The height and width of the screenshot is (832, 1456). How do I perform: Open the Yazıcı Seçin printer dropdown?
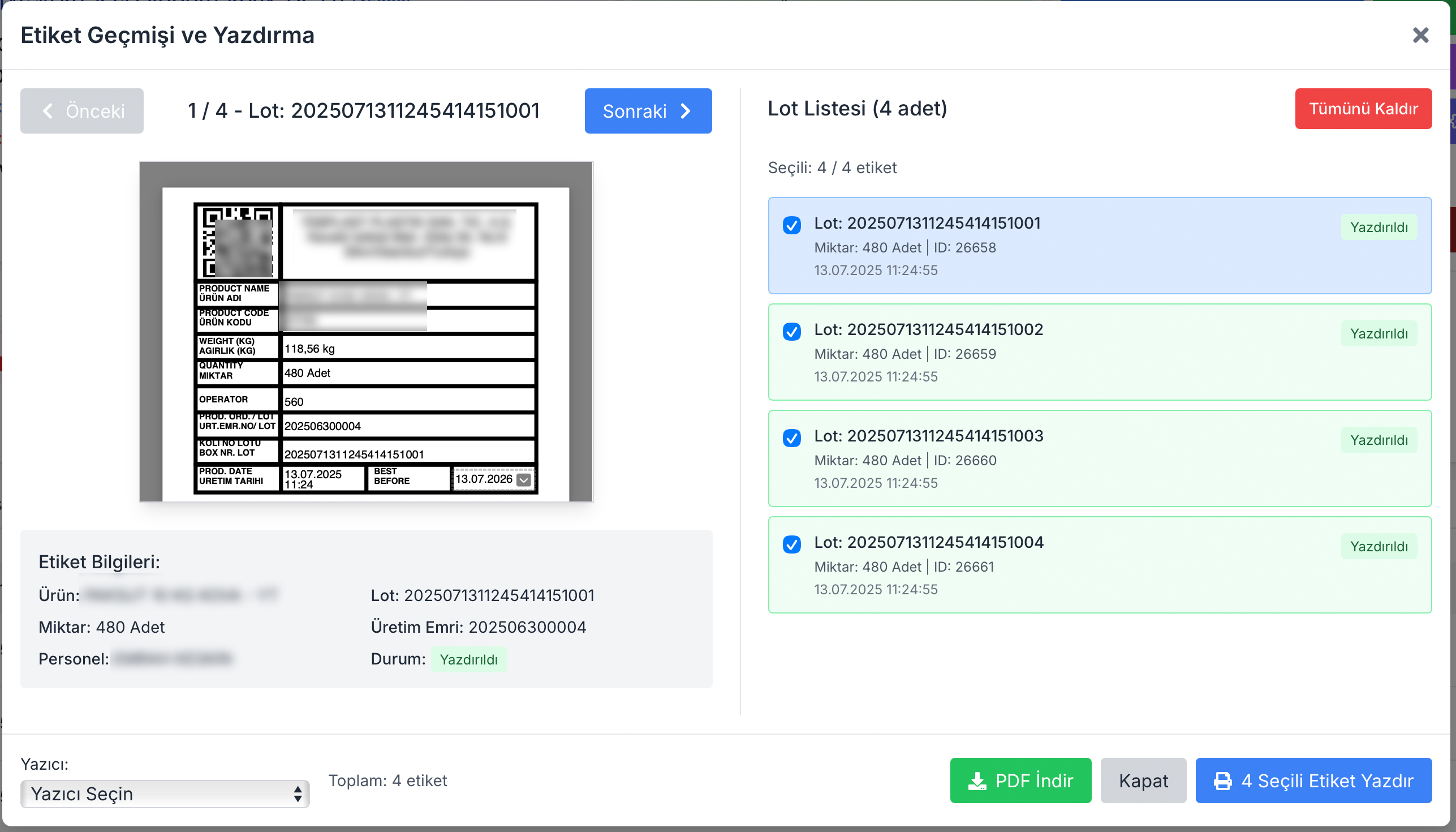point(165,794)
